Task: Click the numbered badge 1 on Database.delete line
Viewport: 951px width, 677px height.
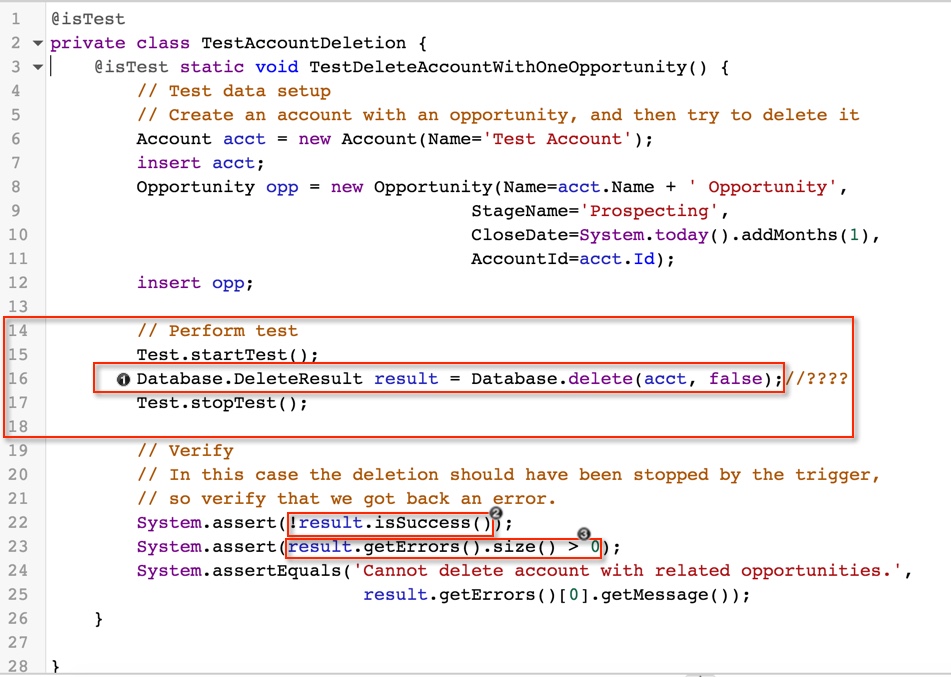Action: (122, 378)
